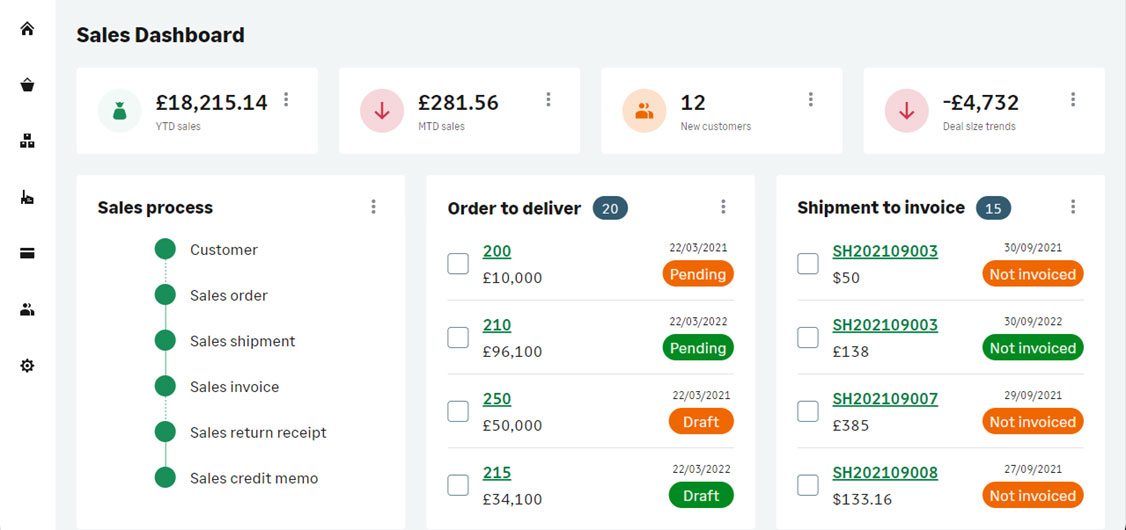Open the inventory boxes sidebar icon
Screen dimensions: 1126x530
27,141
